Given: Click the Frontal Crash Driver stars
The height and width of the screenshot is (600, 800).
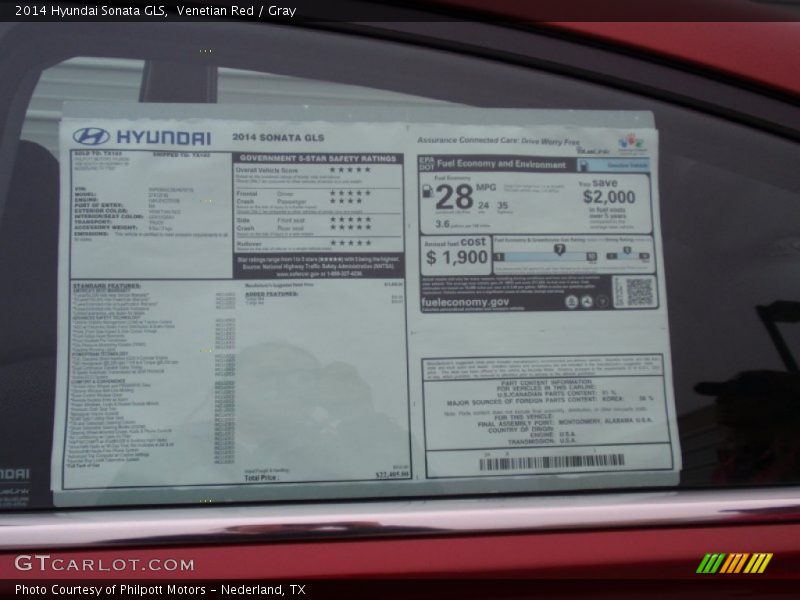Looking at the screenshot, I should click(350, 193).
